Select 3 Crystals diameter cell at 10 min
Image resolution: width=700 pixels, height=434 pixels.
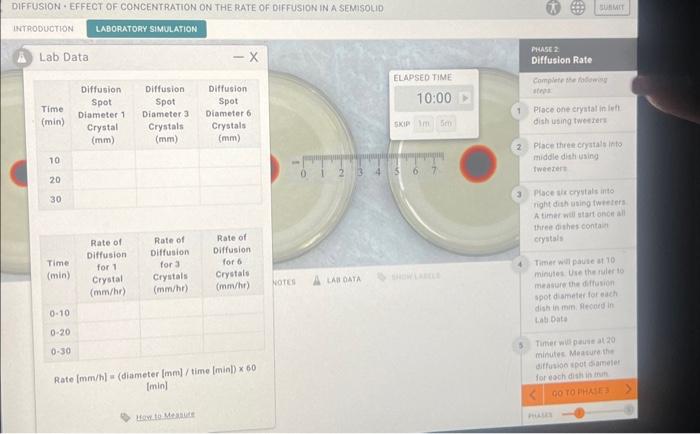[x=167, y=159]
